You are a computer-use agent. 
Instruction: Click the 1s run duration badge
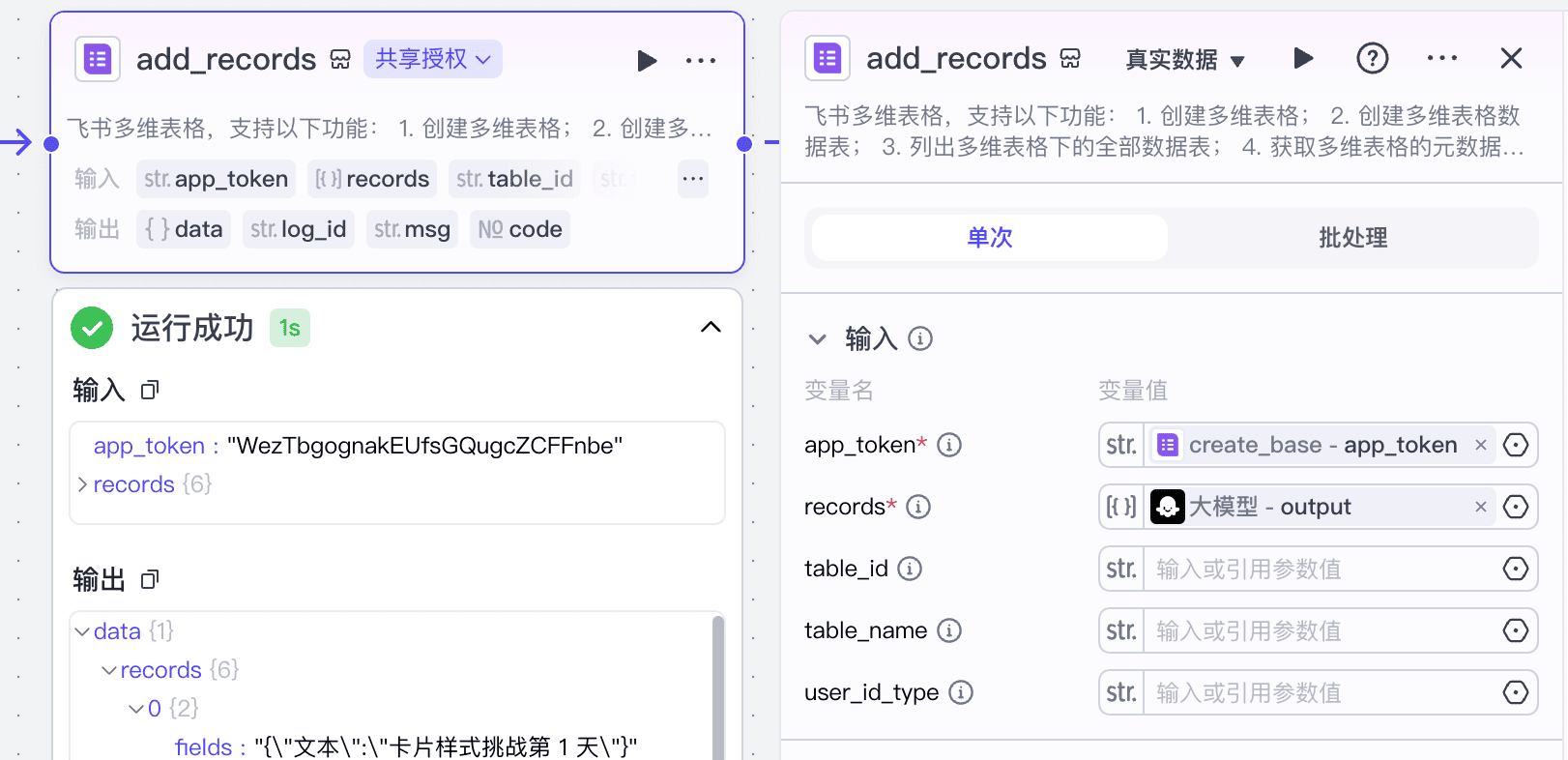[290, 328]
